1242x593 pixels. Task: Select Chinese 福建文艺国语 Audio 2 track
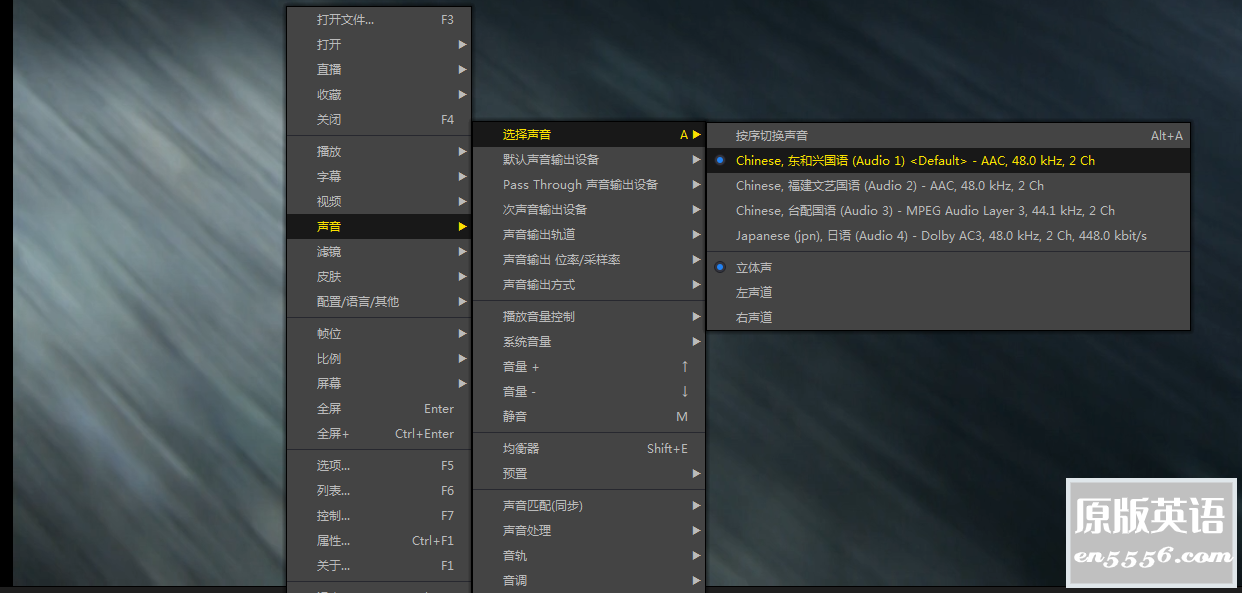click(889, 186)
